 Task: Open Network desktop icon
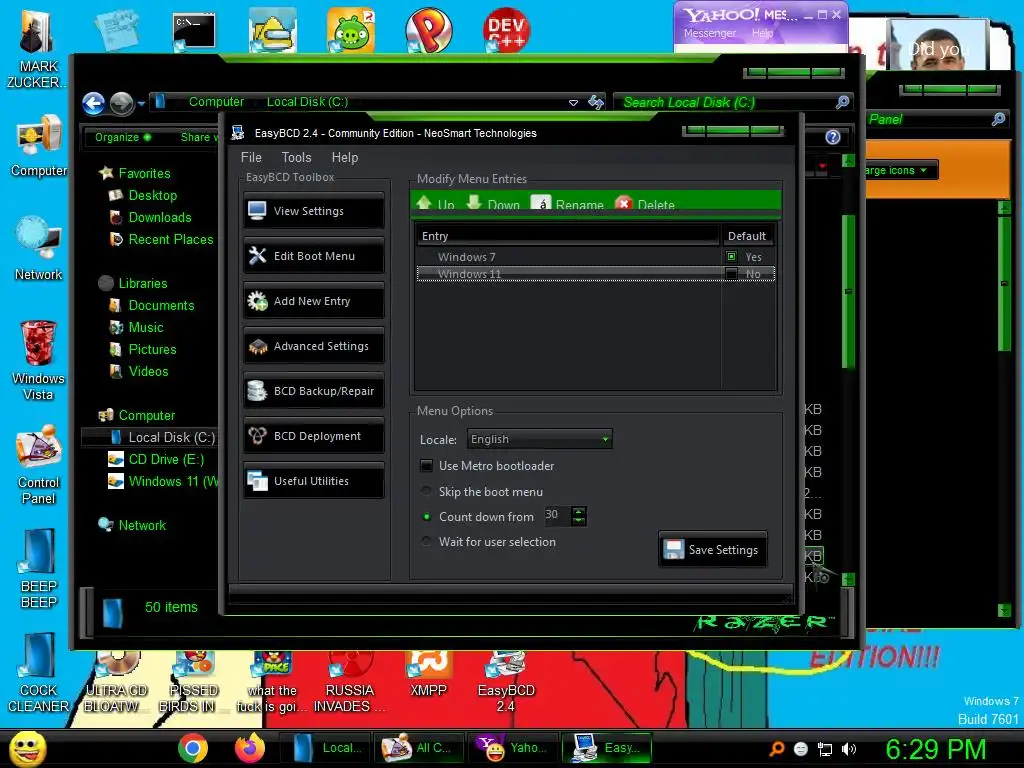38,248
